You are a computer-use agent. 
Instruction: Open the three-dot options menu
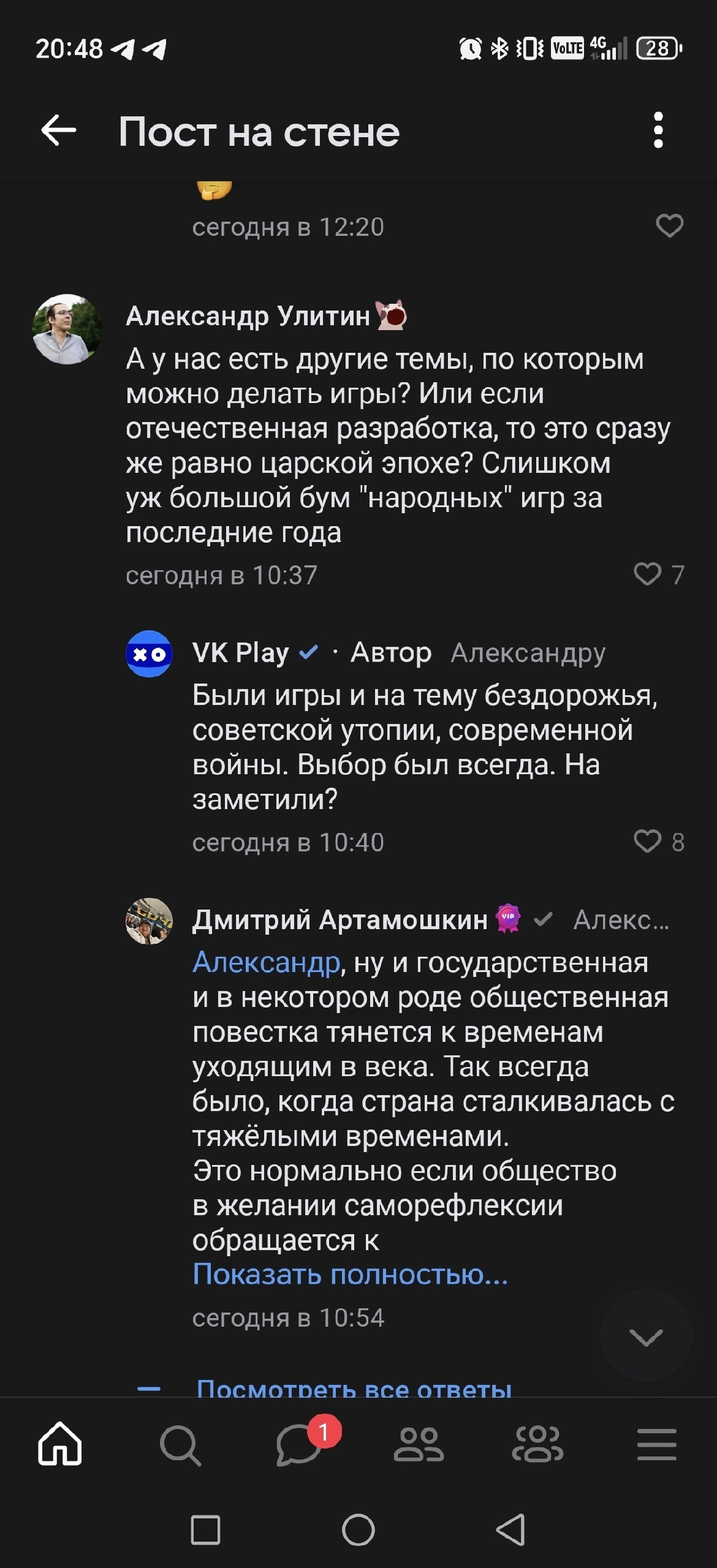click(658, 130)
